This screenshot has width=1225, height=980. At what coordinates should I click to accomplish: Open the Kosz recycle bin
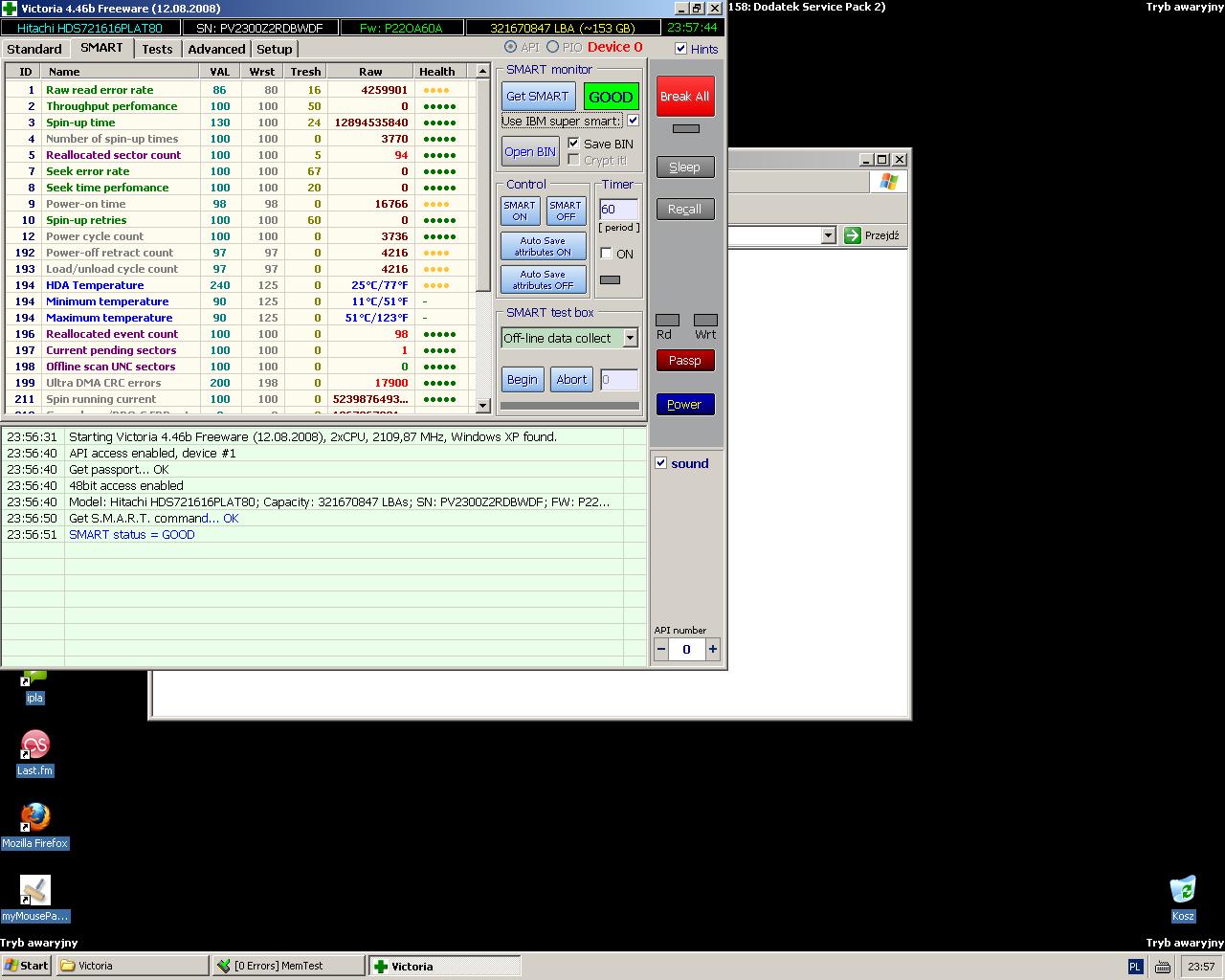1183,899
